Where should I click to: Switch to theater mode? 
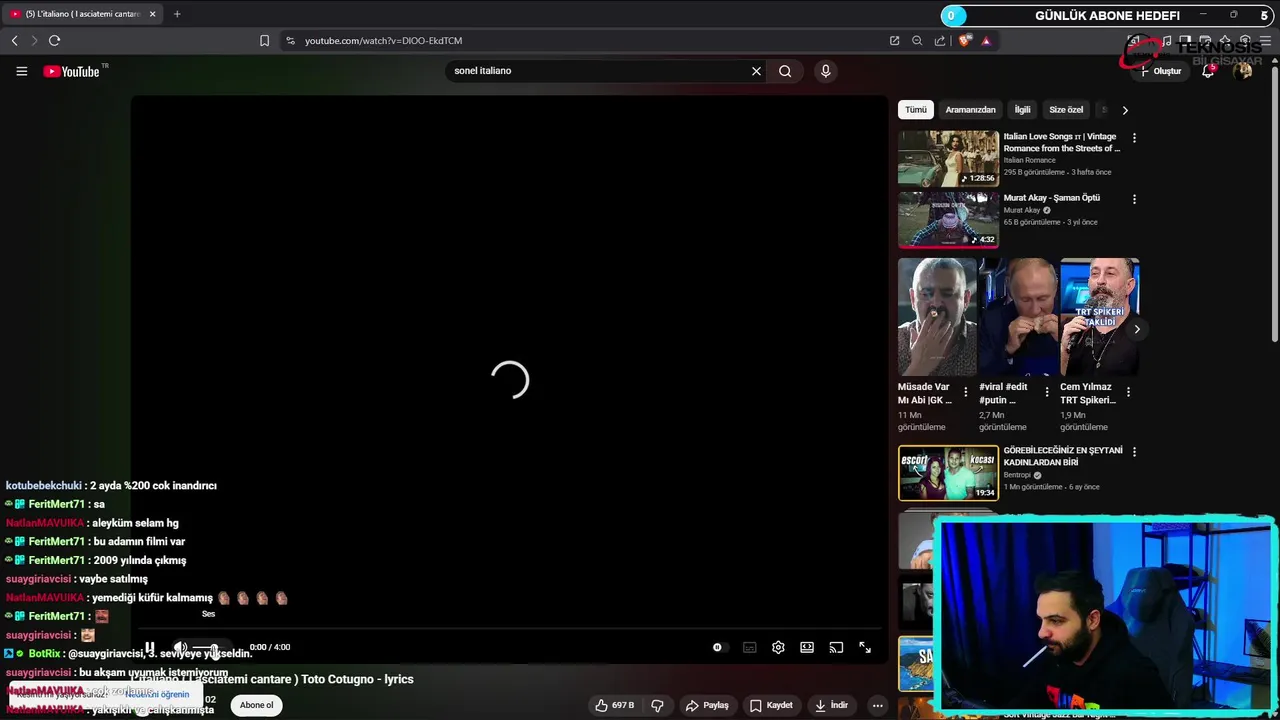[x=807, y=648]
